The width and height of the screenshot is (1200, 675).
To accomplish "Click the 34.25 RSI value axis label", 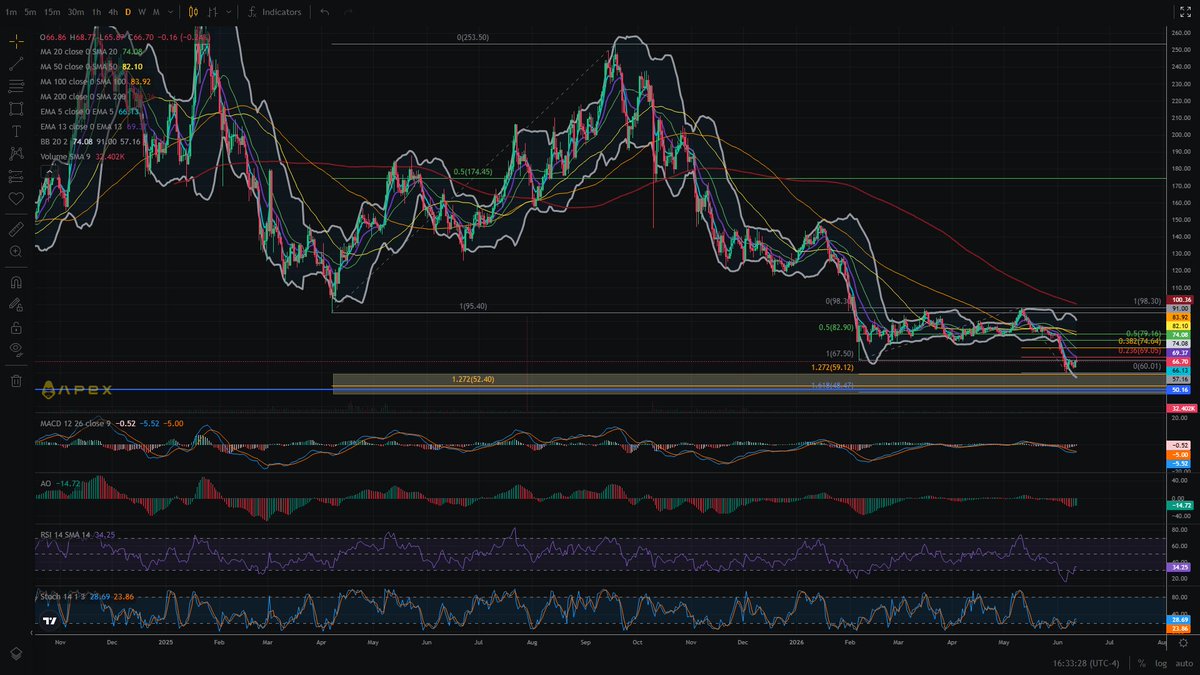I will click(1181, 567).
